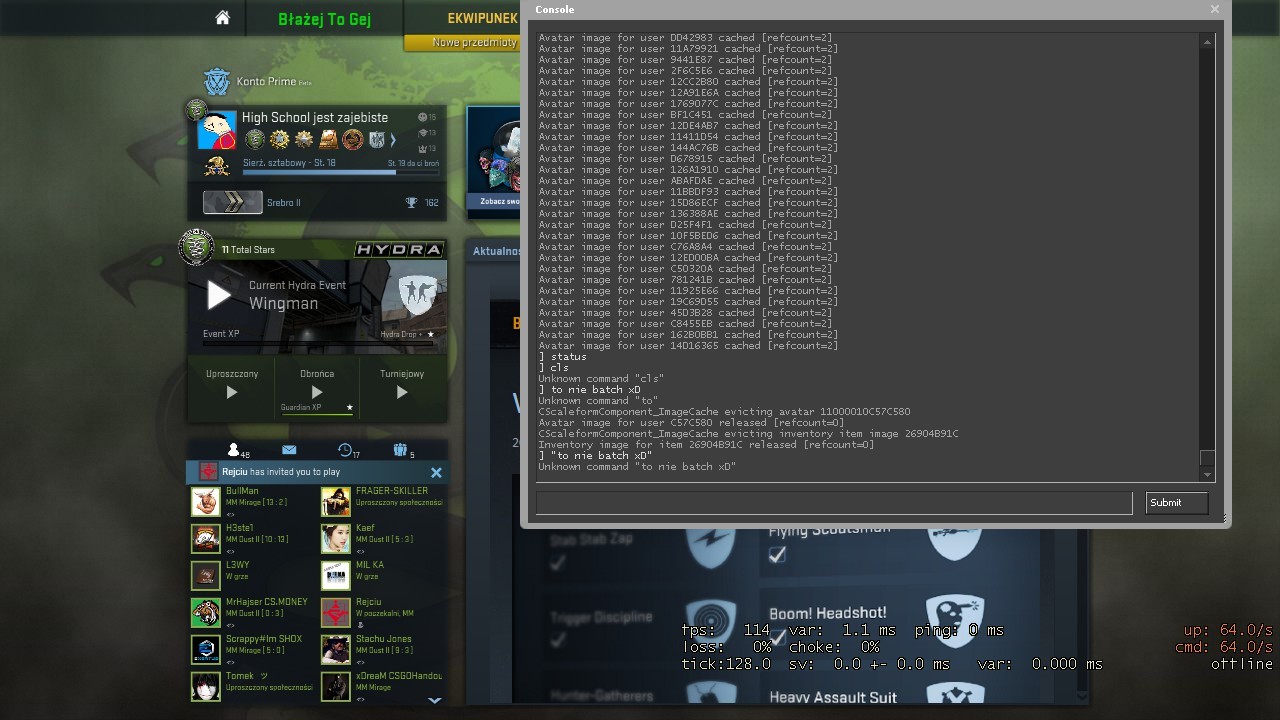This screenshot has width=1280, height=720.
Task: Toggle the Trigger Discipline checkbox
Action: coord(558,641)
